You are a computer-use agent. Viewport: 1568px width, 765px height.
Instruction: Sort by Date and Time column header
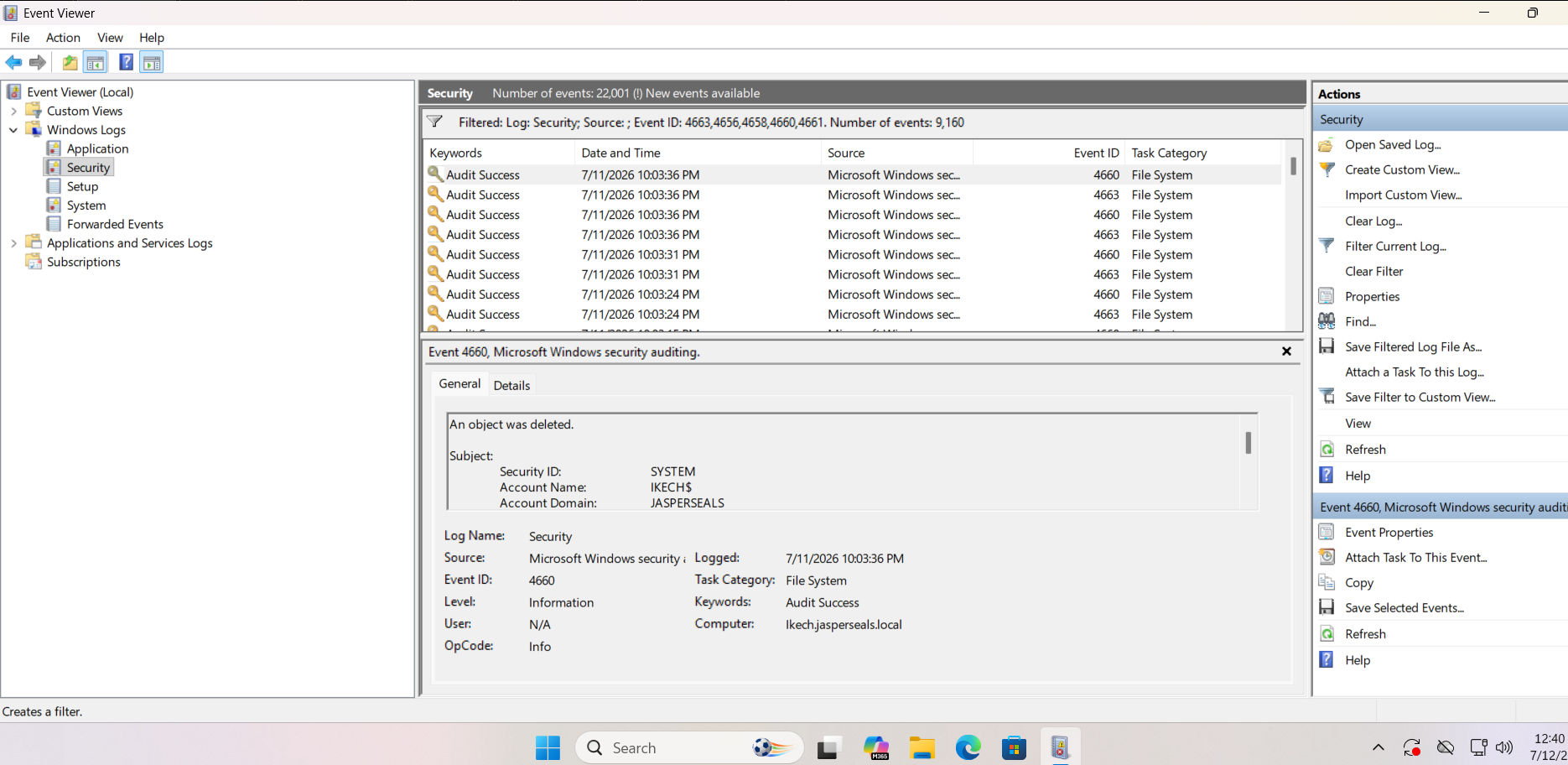point(698,153)
